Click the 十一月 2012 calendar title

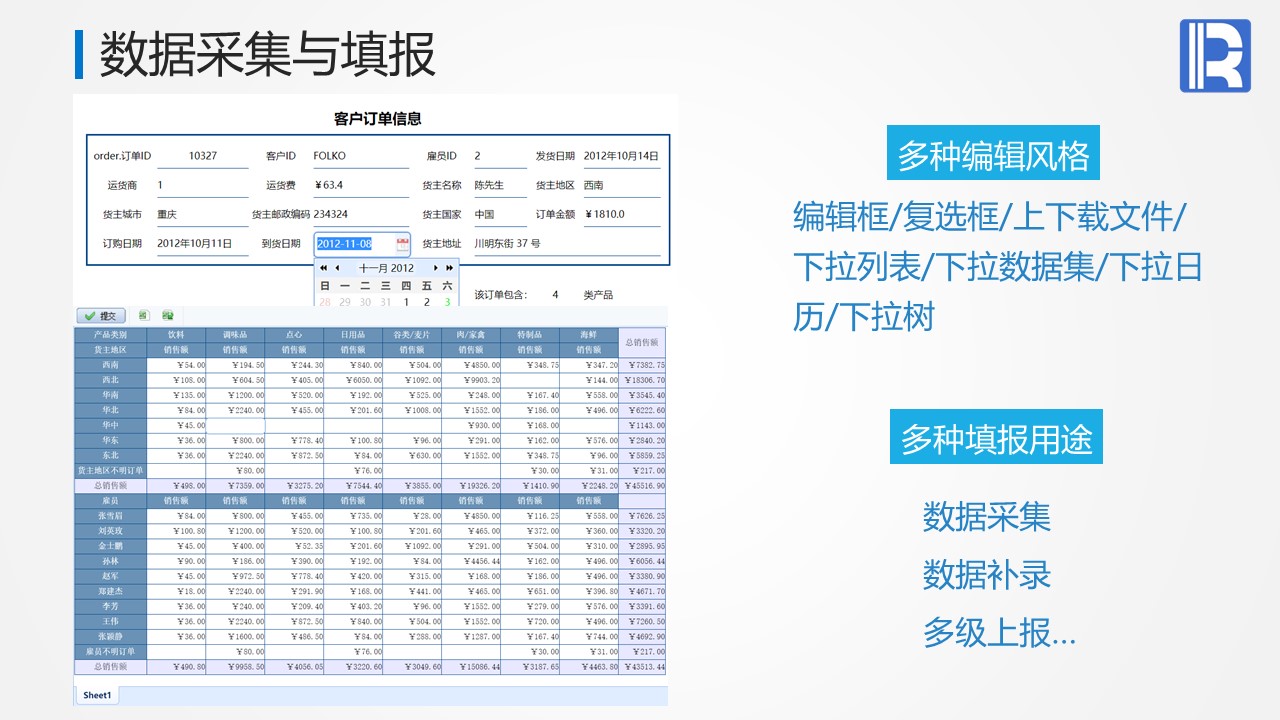[386, 268]
